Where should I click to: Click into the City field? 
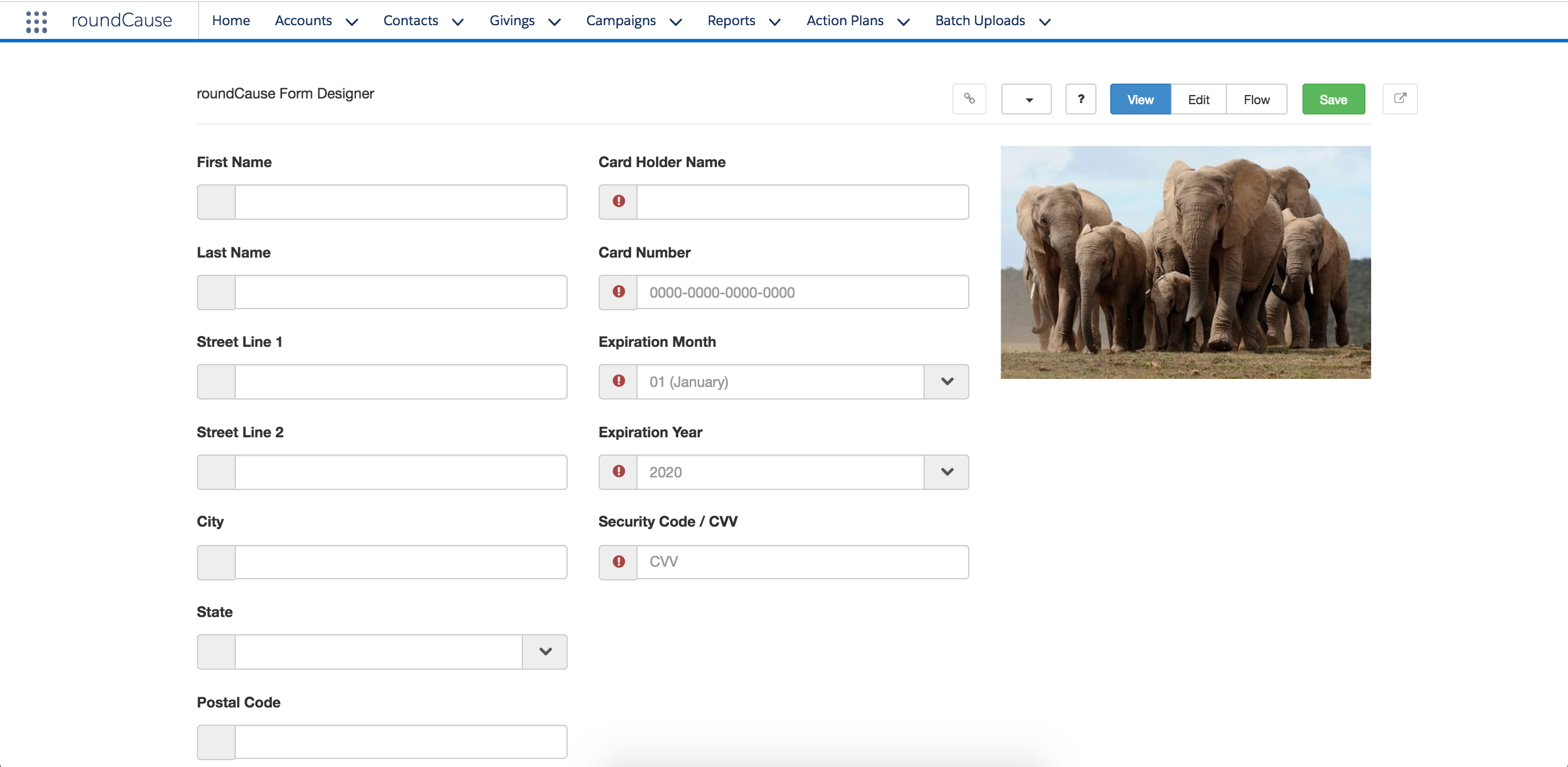(x=401, y=562)
